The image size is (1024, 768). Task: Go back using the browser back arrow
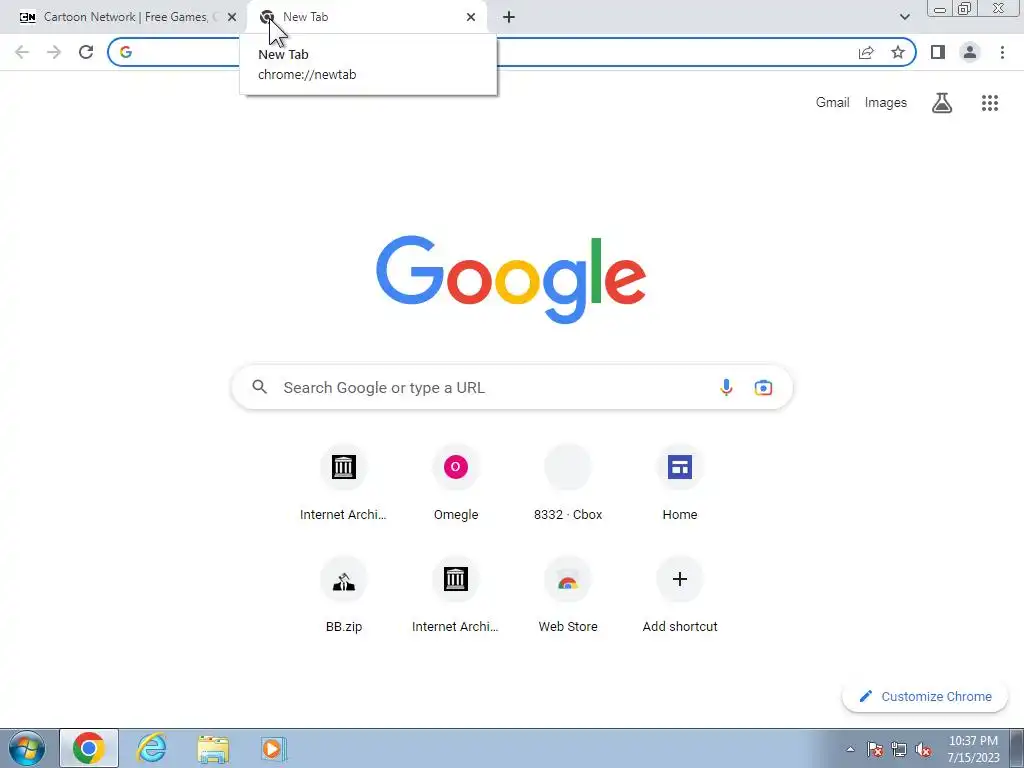pos(22,52)
